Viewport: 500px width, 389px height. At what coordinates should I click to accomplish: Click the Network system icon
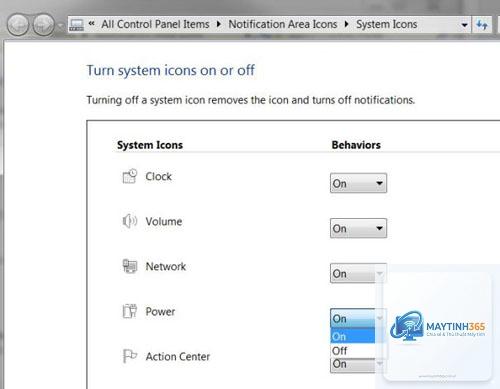pos(130,266)
